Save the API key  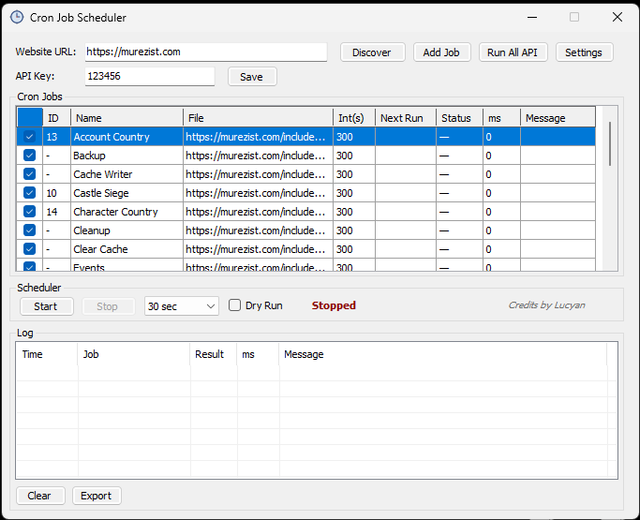point(252,77)
